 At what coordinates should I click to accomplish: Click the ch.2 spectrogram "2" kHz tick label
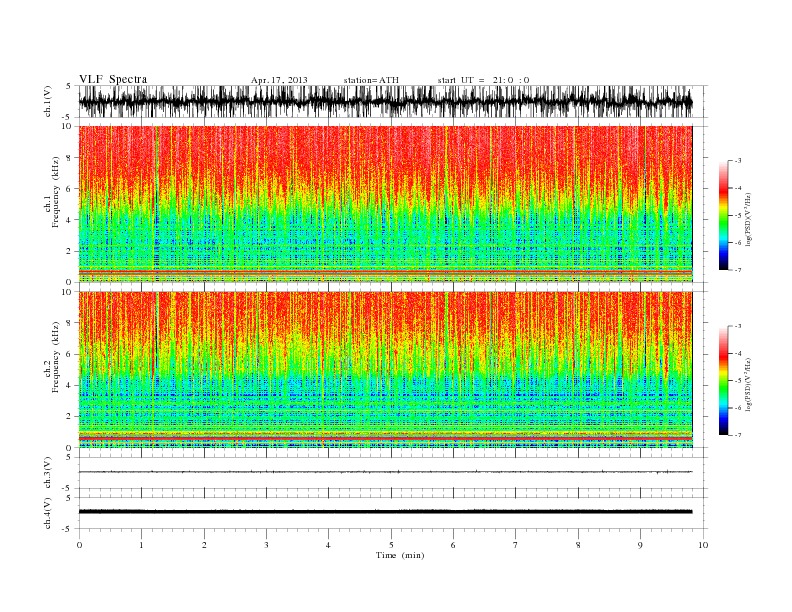[x=69, y=417]
